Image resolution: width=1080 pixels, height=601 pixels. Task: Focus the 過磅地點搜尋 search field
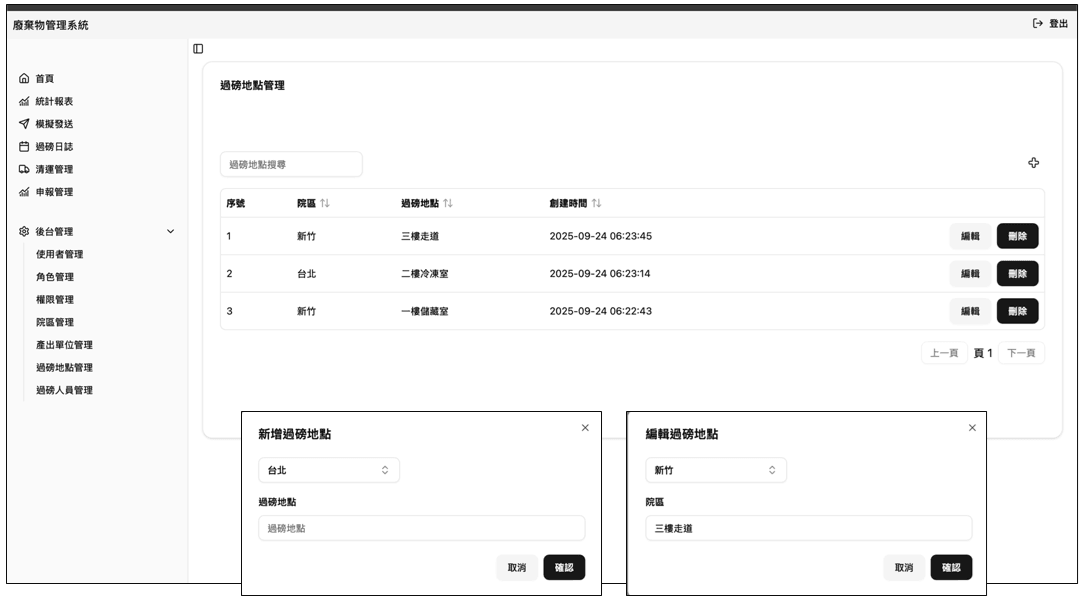291,165
